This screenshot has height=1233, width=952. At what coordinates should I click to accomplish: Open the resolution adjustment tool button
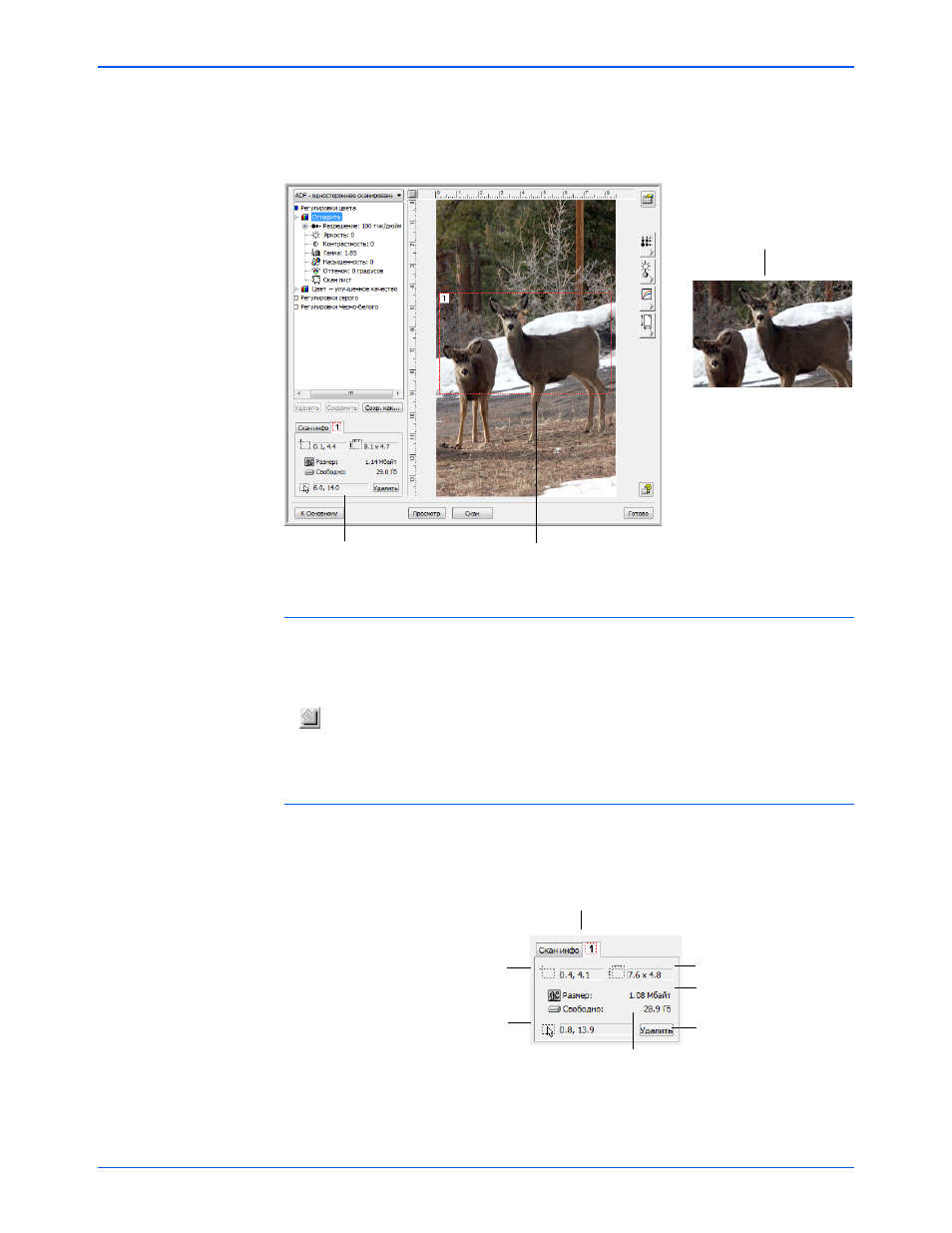click(648, 245)
